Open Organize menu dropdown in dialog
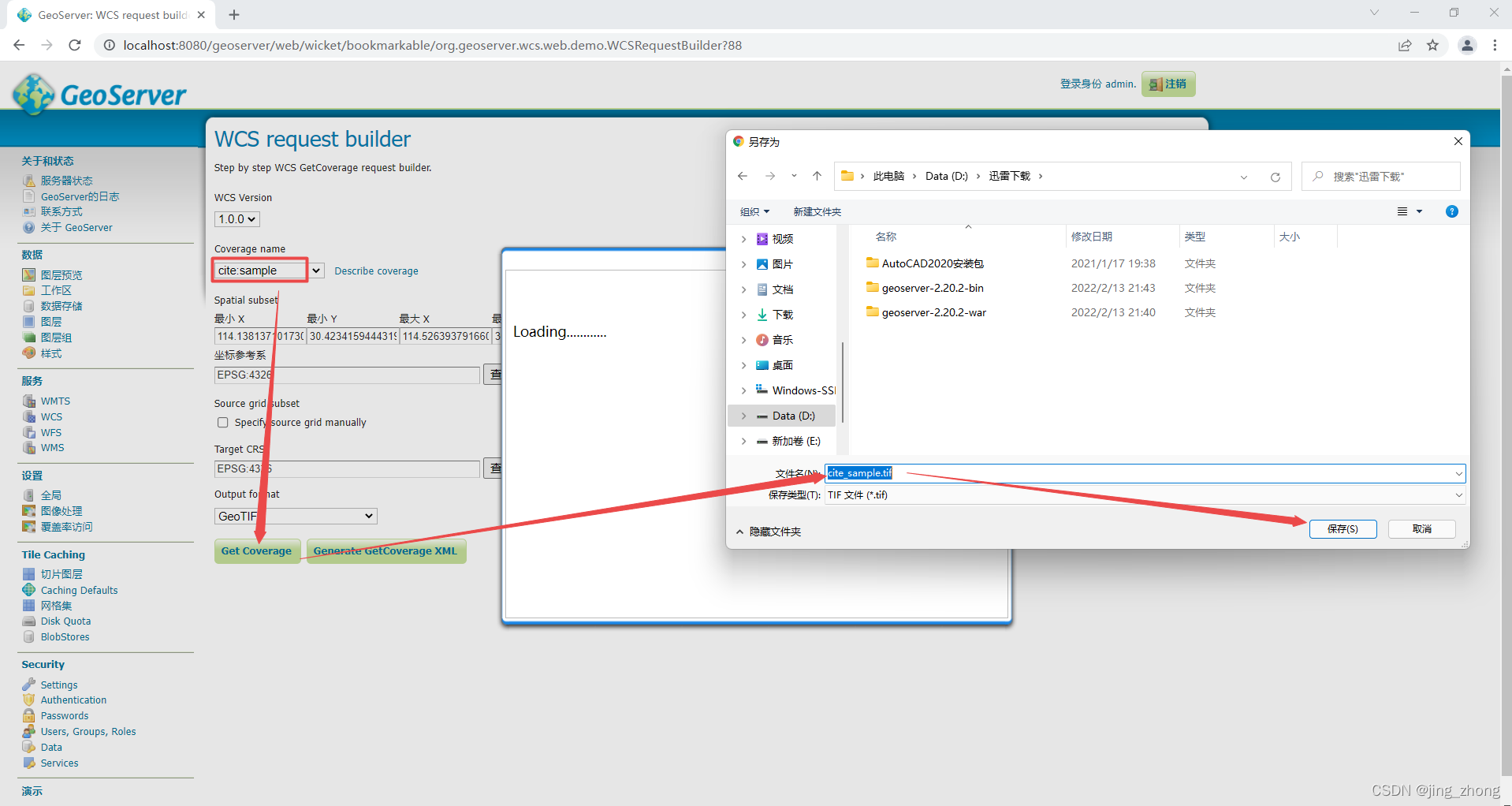The width and height of the screenshot is (1512, 806). coord(754,211)
